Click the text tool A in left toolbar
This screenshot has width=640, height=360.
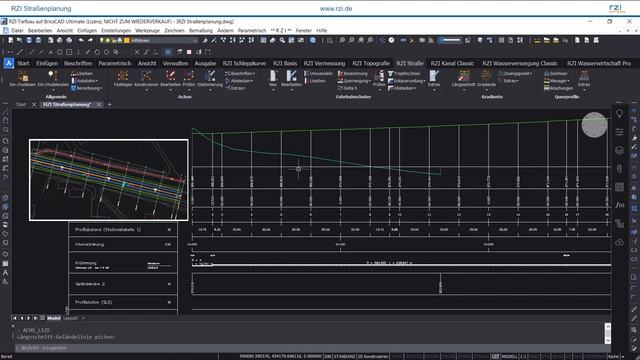[5, 273]
